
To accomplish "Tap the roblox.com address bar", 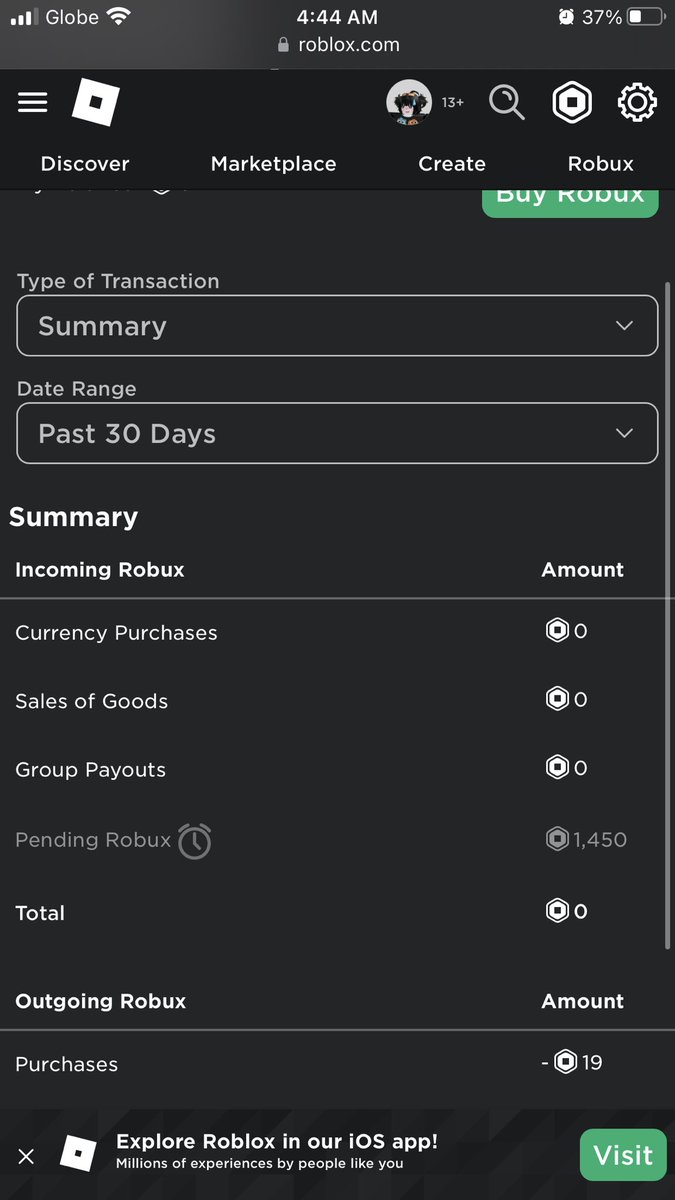I will click(337, 45).
